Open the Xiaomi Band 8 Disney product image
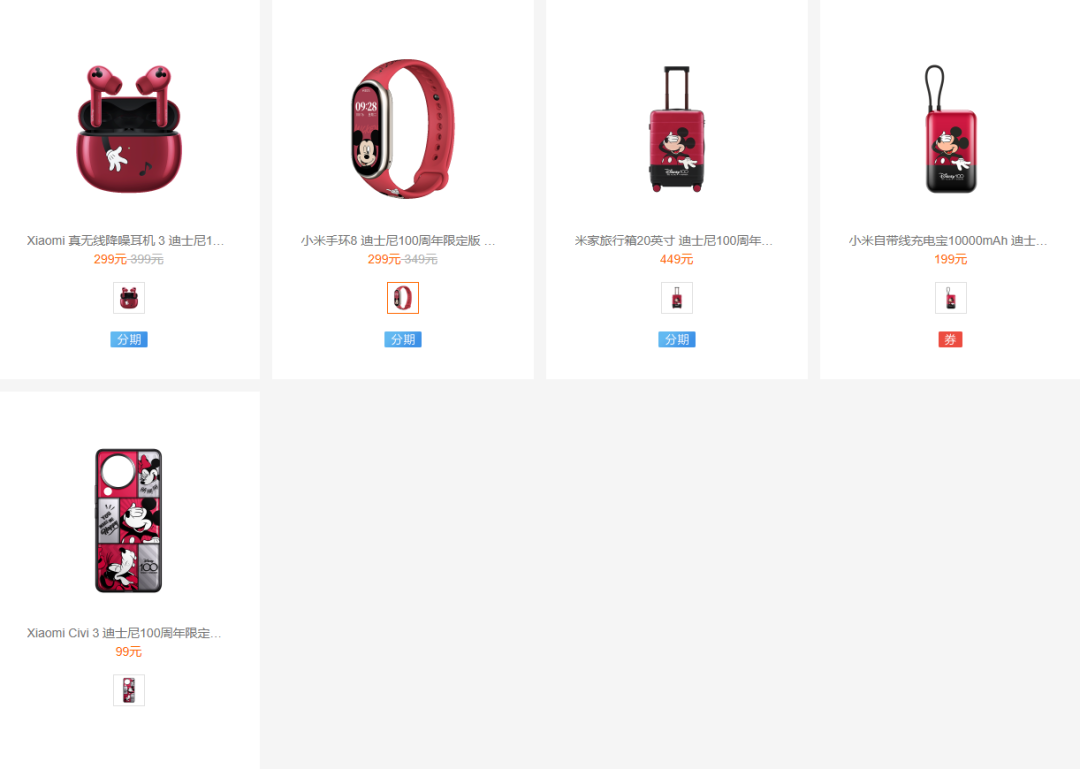This screenshot has width=1080, height=769. tap(403, 129)
